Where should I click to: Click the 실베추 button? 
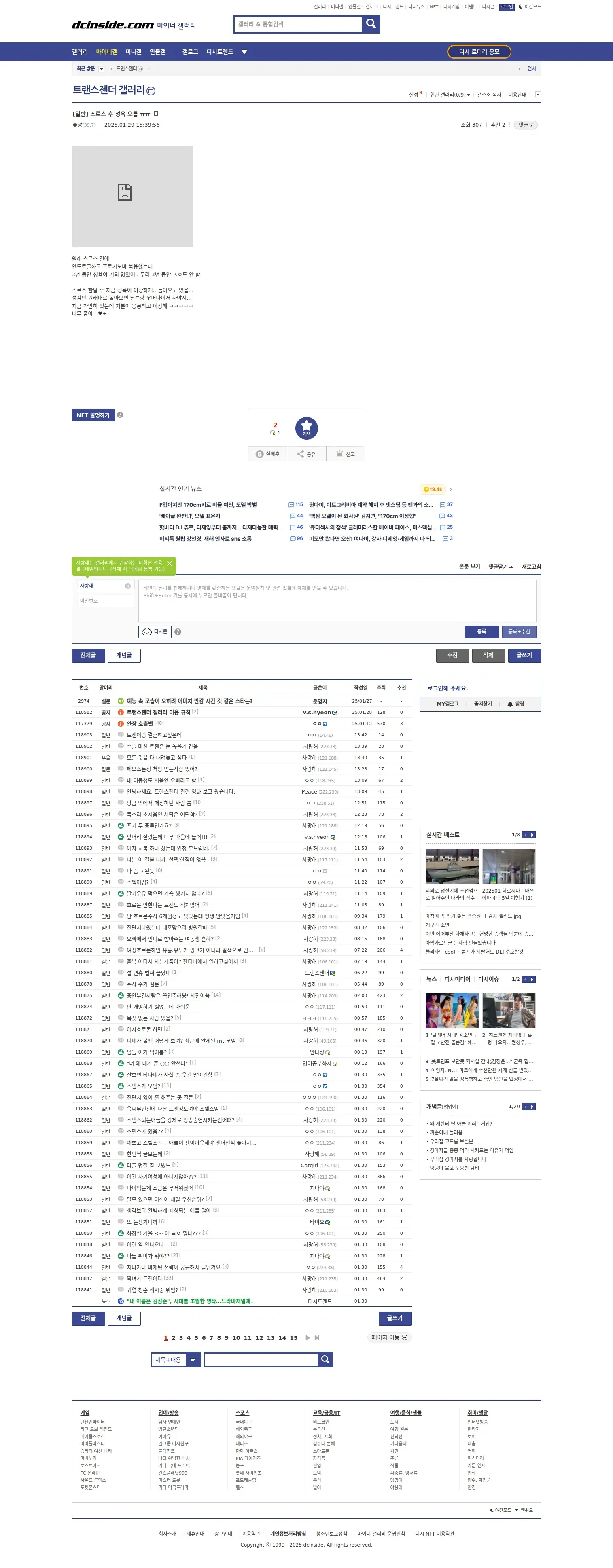click(268, 454)
